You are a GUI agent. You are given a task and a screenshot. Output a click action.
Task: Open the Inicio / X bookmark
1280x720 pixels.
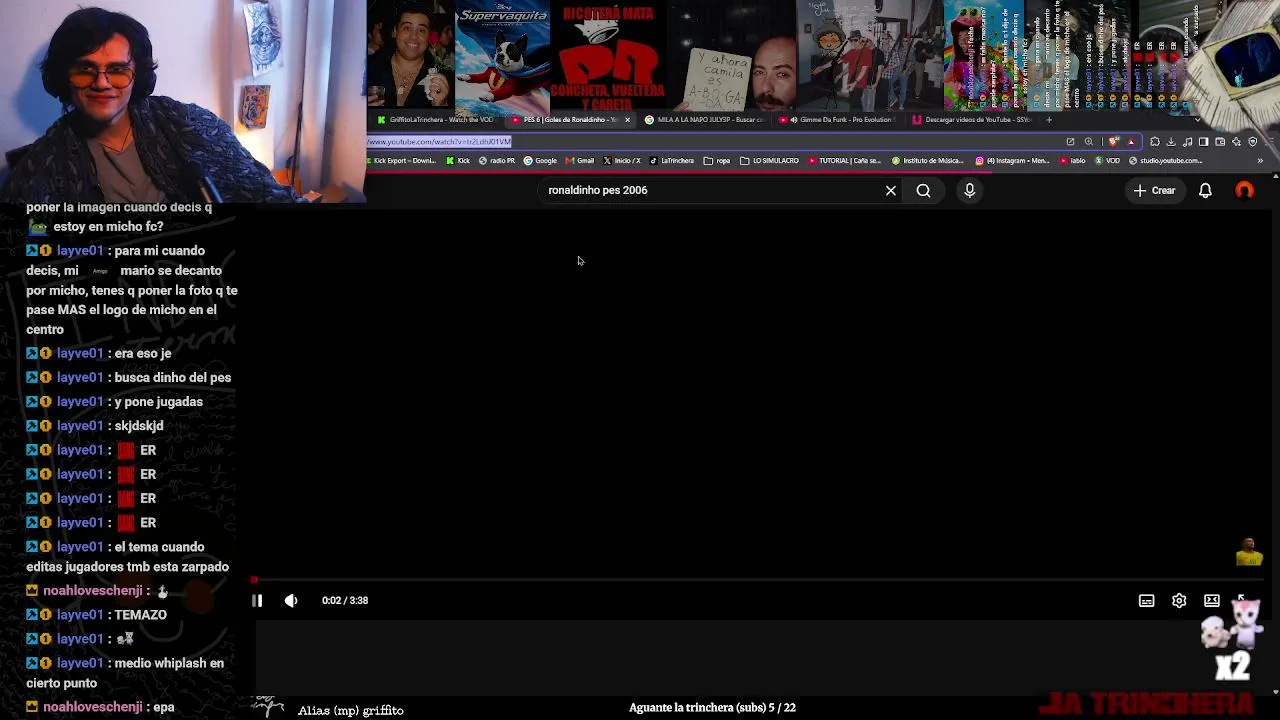point(621,161)
